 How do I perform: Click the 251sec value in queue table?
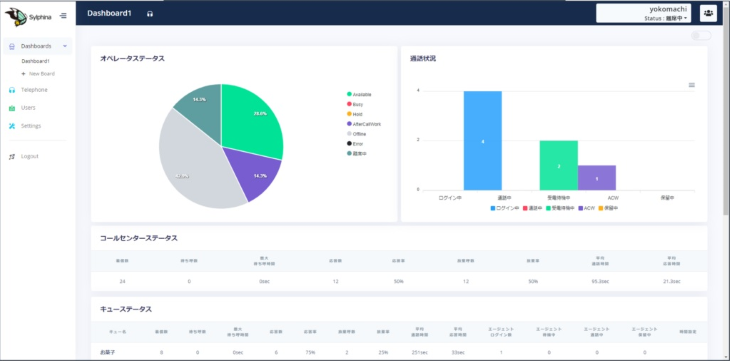pyautogui.click(x=419, y=353)
